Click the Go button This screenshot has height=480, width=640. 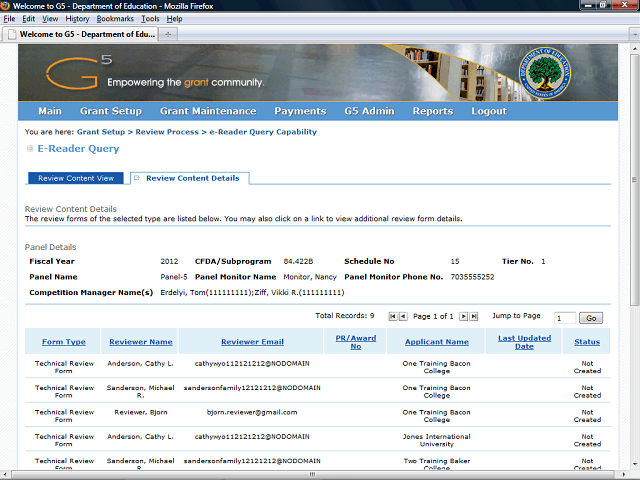pyautogui.click(x=591, y=318)
